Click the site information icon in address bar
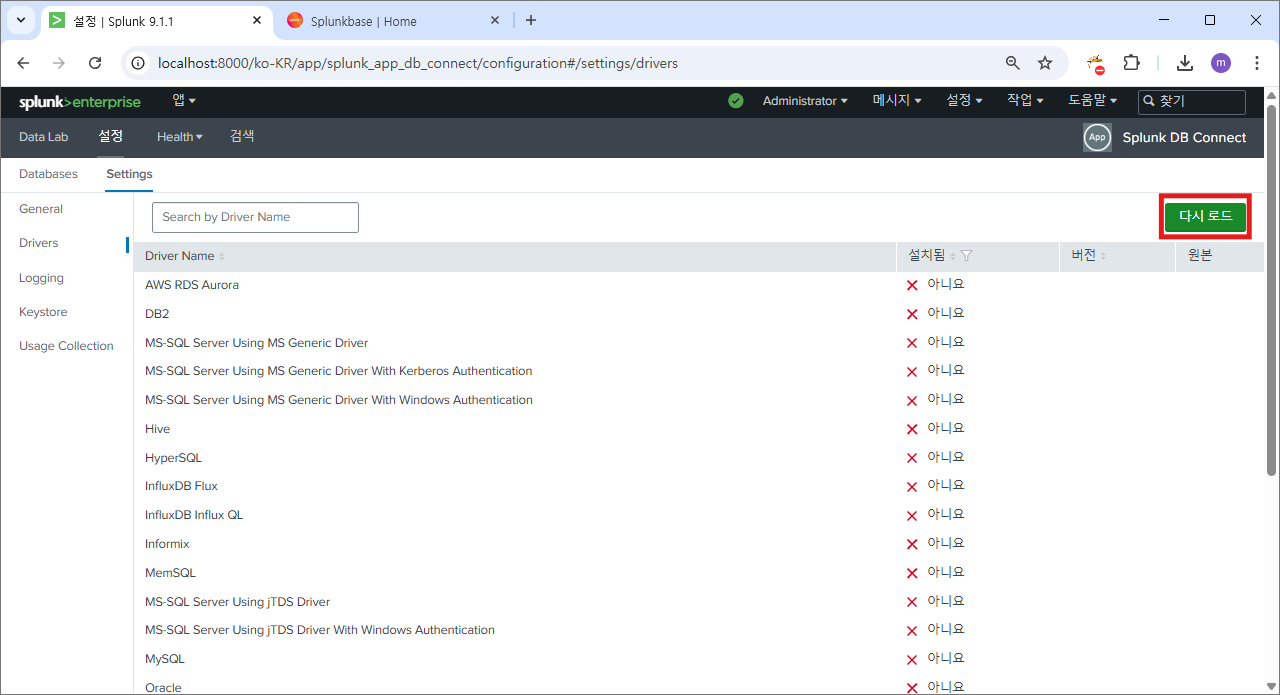This screenshot has width=1280, height=695. [x=139, y=63]
